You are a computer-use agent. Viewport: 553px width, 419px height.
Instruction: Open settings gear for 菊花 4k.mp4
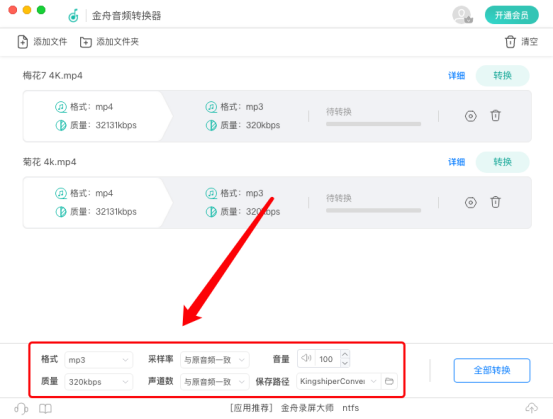point(470,202)
